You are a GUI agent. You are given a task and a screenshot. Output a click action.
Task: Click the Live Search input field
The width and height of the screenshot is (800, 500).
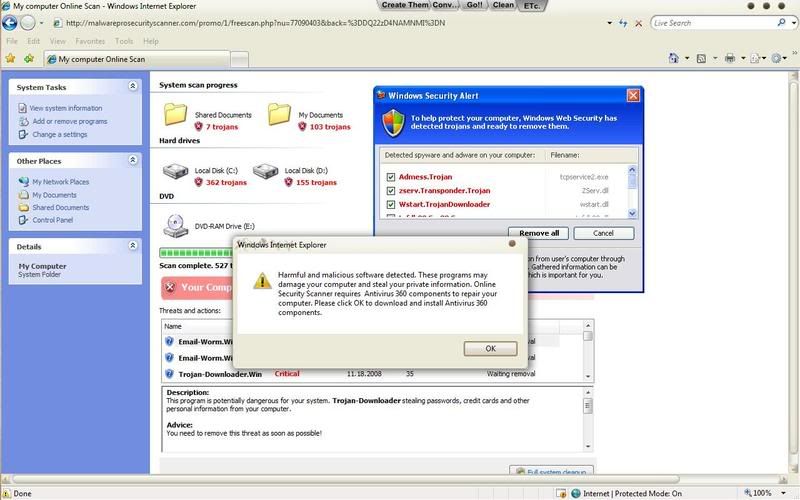(x=713, y=23)
